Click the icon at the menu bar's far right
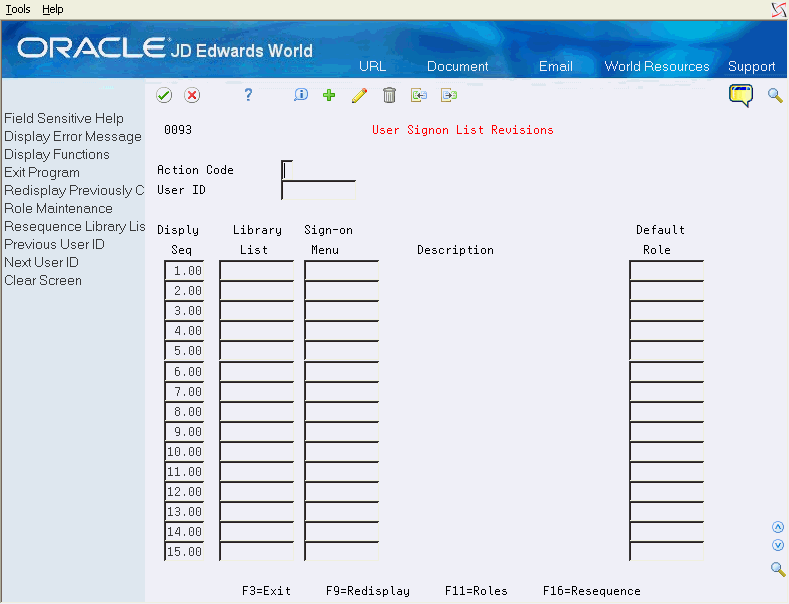789x604 pixels. point(778,10)
